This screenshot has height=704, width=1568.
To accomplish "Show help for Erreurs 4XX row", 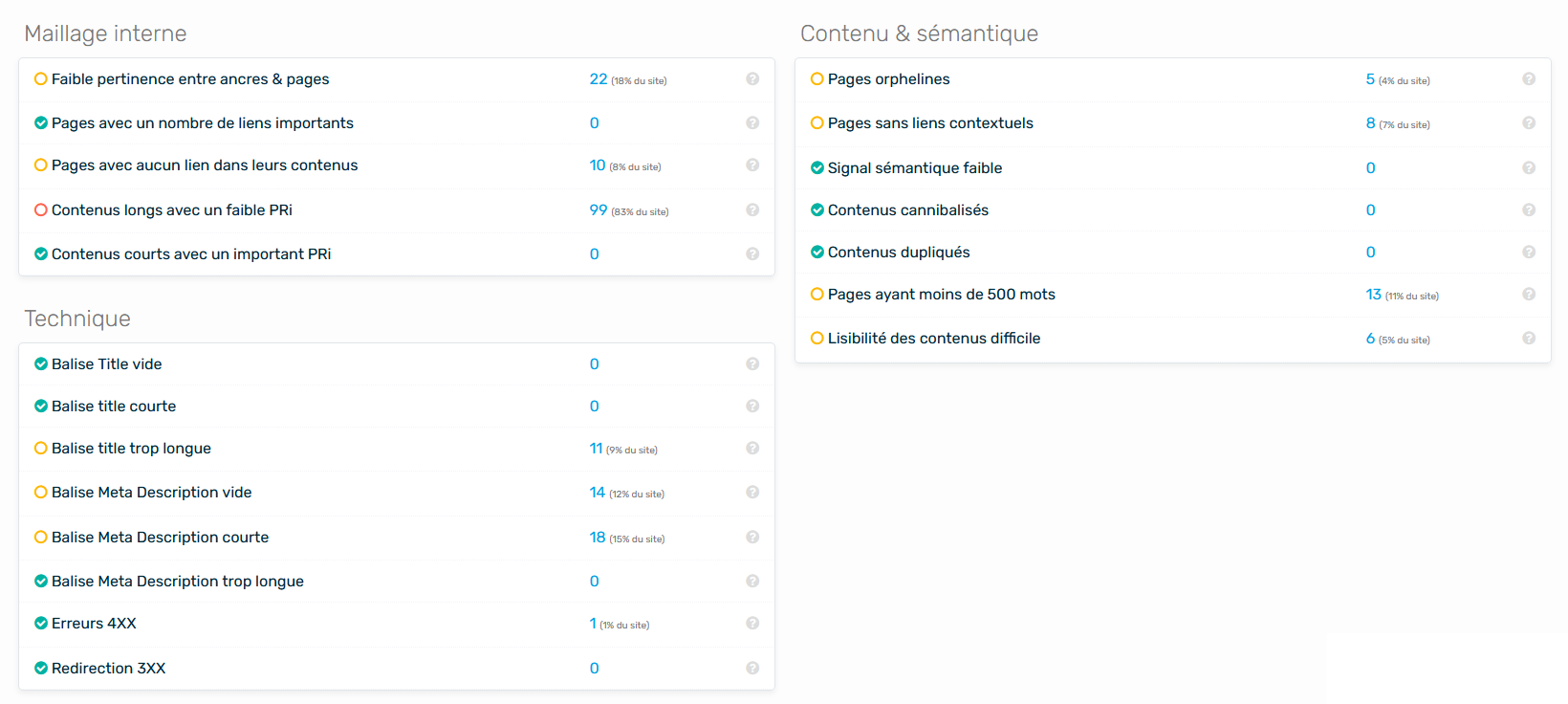I will (x=752, y=624).
